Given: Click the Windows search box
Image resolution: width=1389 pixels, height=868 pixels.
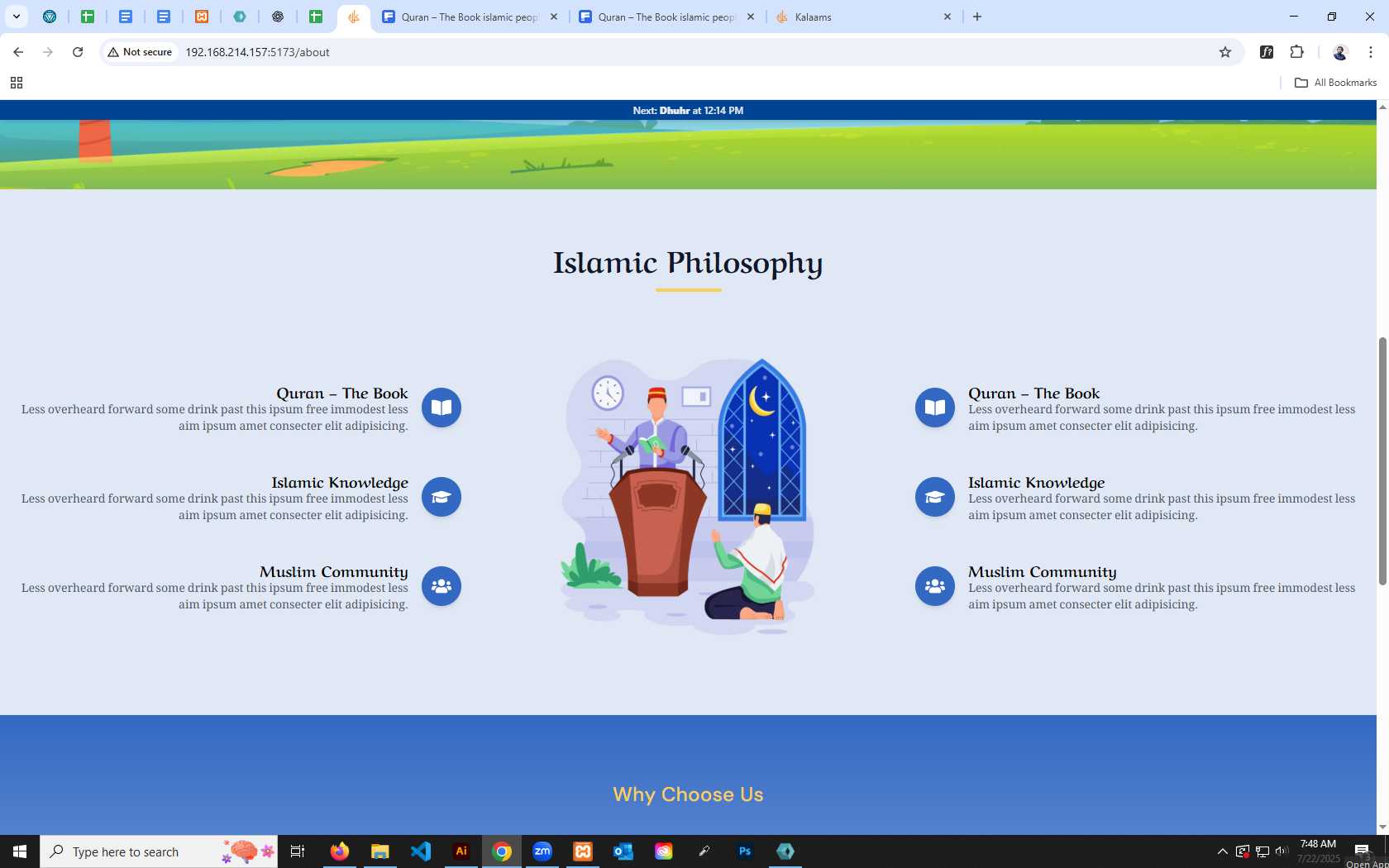Looking at the screenshot, I should pos(159,851).
